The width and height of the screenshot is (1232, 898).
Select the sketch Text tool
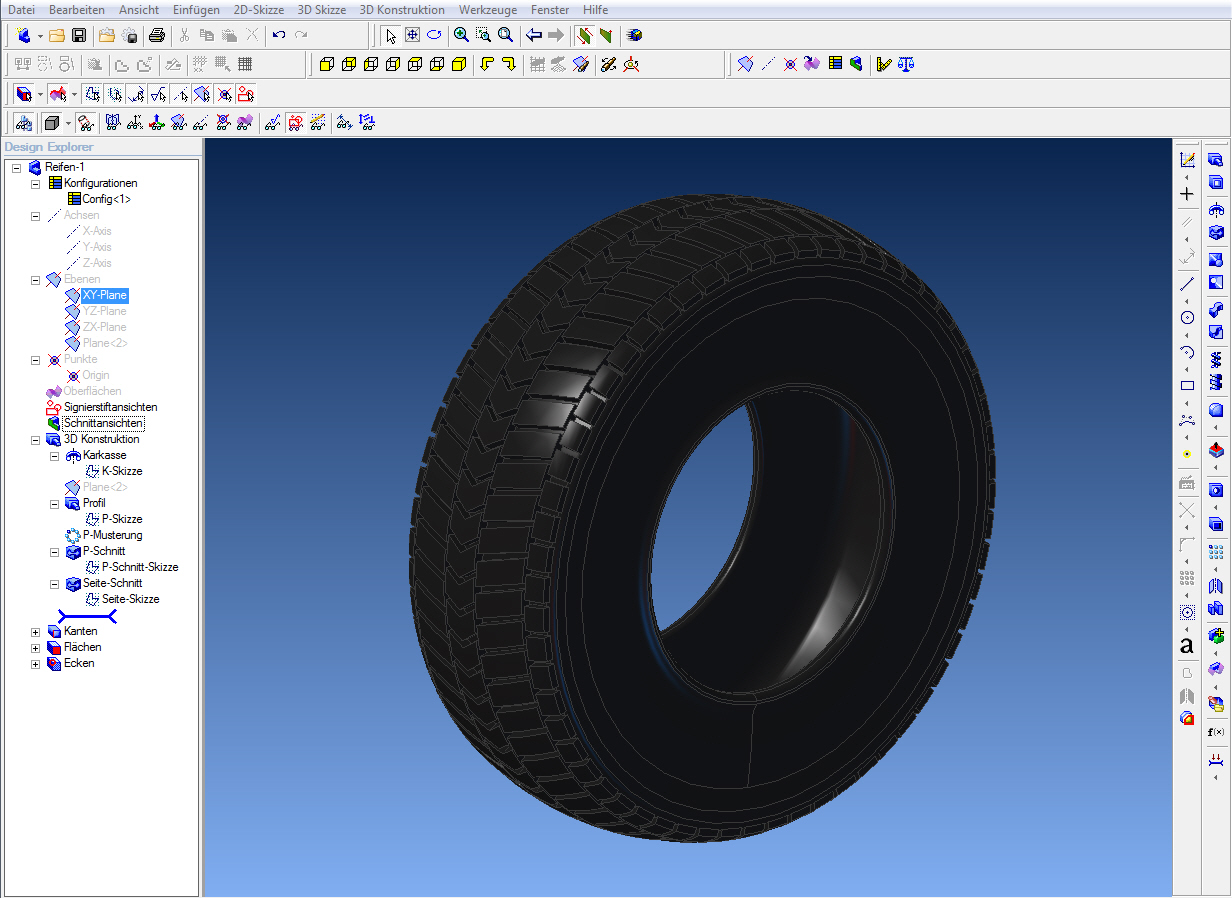click(x=1187, y=646)
